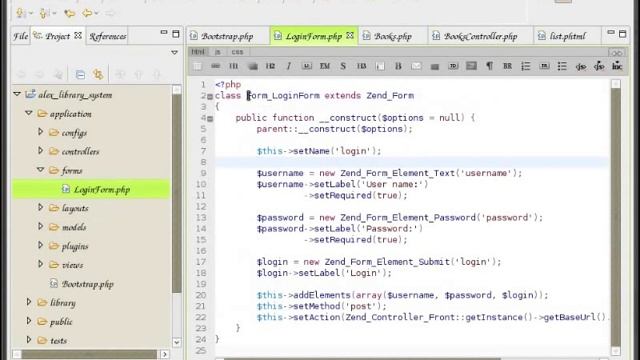This screenshot has height=360, width=640.
Task: Insert a BR line break
Action: [507, 66]
